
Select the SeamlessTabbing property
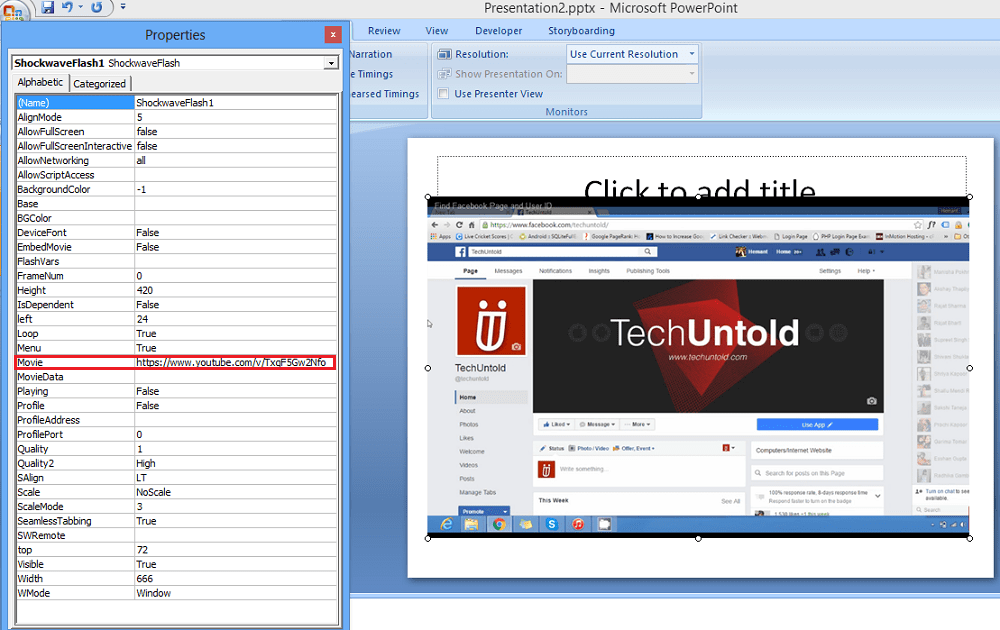click(75, 521)
